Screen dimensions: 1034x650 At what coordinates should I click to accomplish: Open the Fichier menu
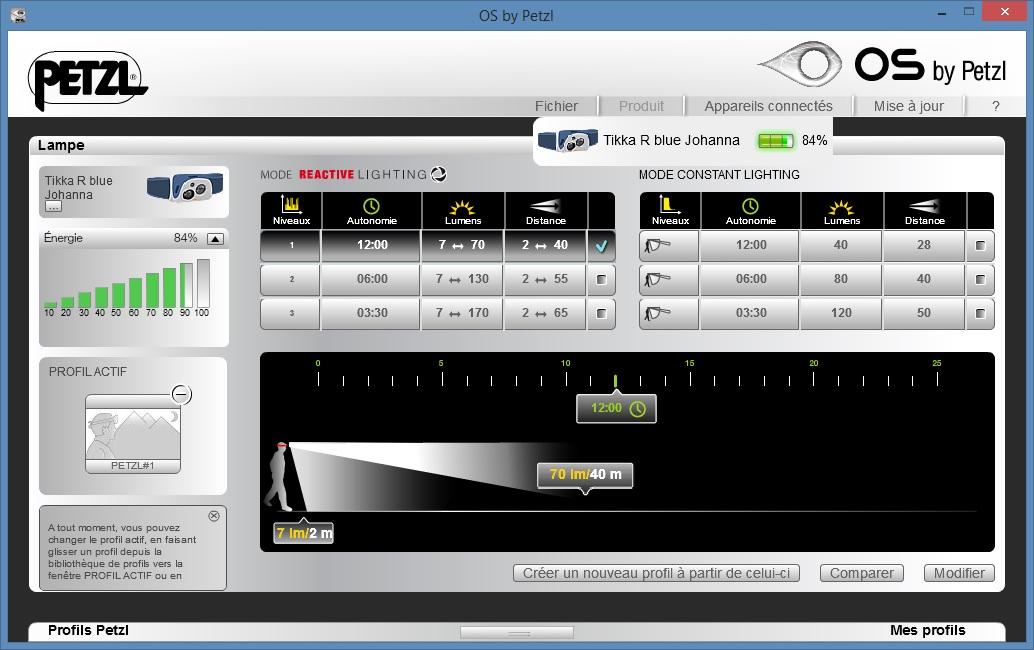[556, 106]
